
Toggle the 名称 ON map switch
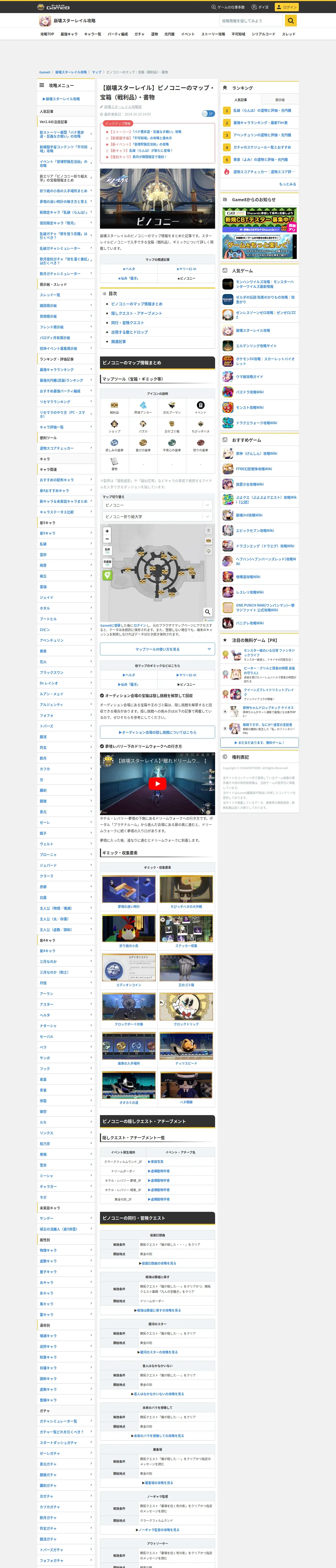[107, 551]
